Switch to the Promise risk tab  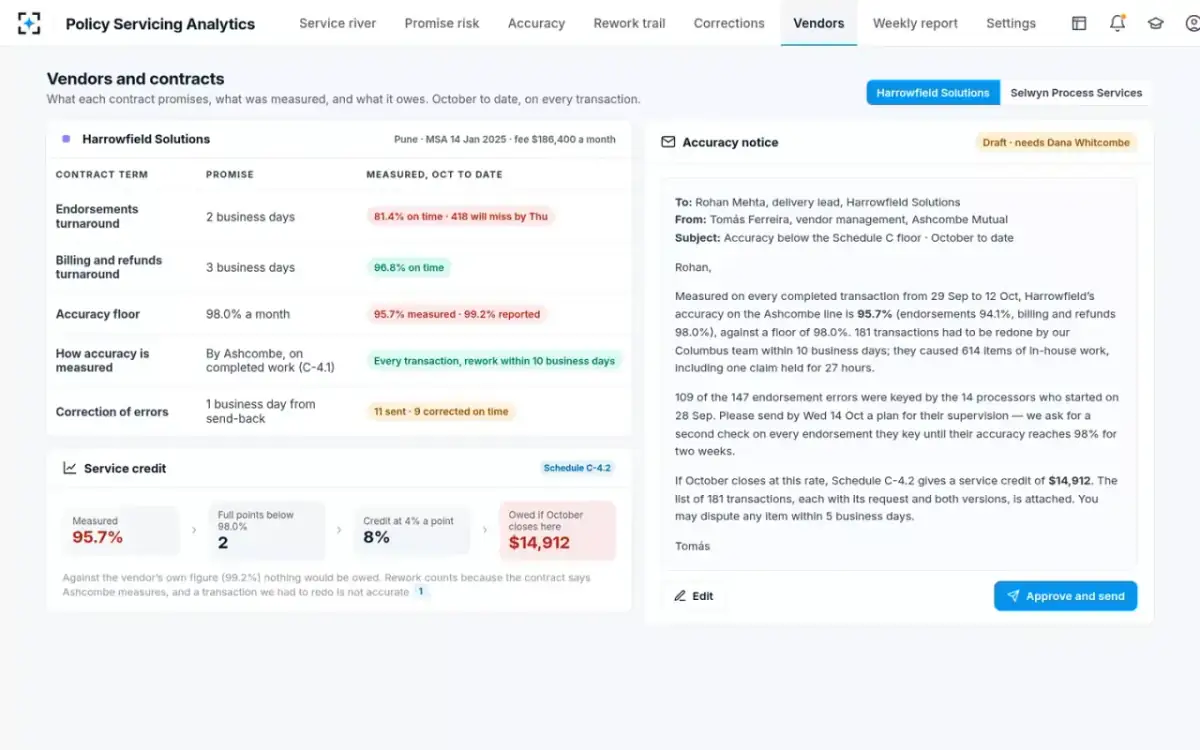(x=442, y=23)
